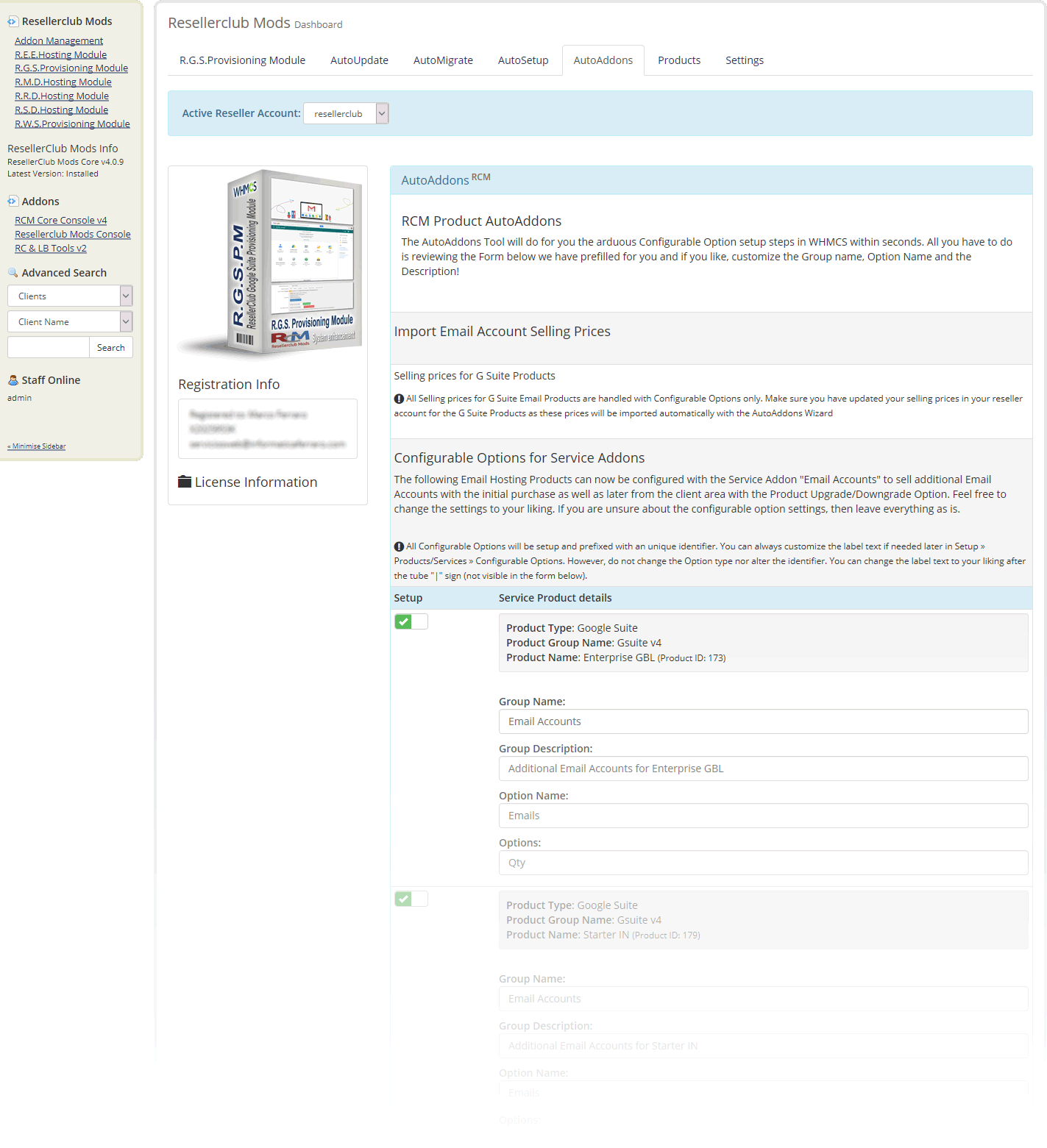Open R.G.S.Provisioning Module sidebar link
The image size is (1047, 1148).
pos(71,68)
